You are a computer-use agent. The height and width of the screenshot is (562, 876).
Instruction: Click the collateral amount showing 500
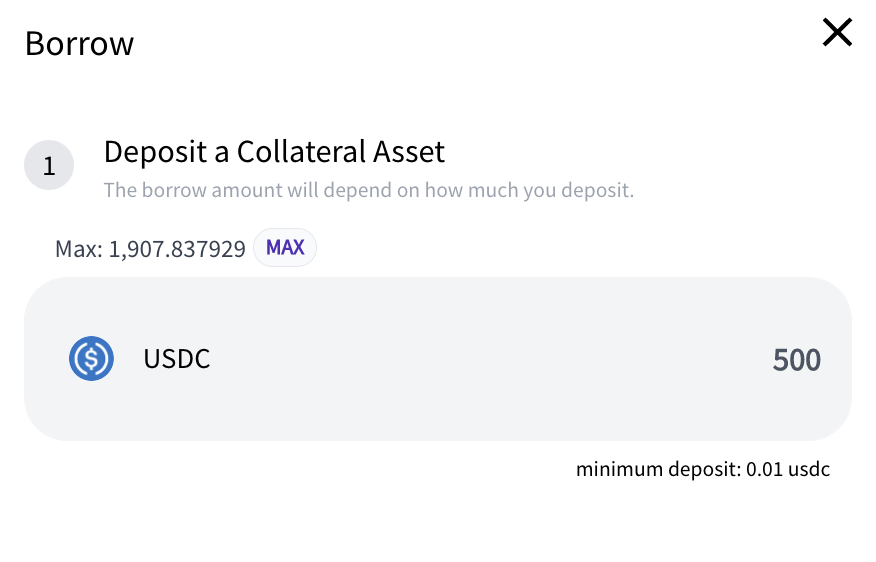coord(797,359)
